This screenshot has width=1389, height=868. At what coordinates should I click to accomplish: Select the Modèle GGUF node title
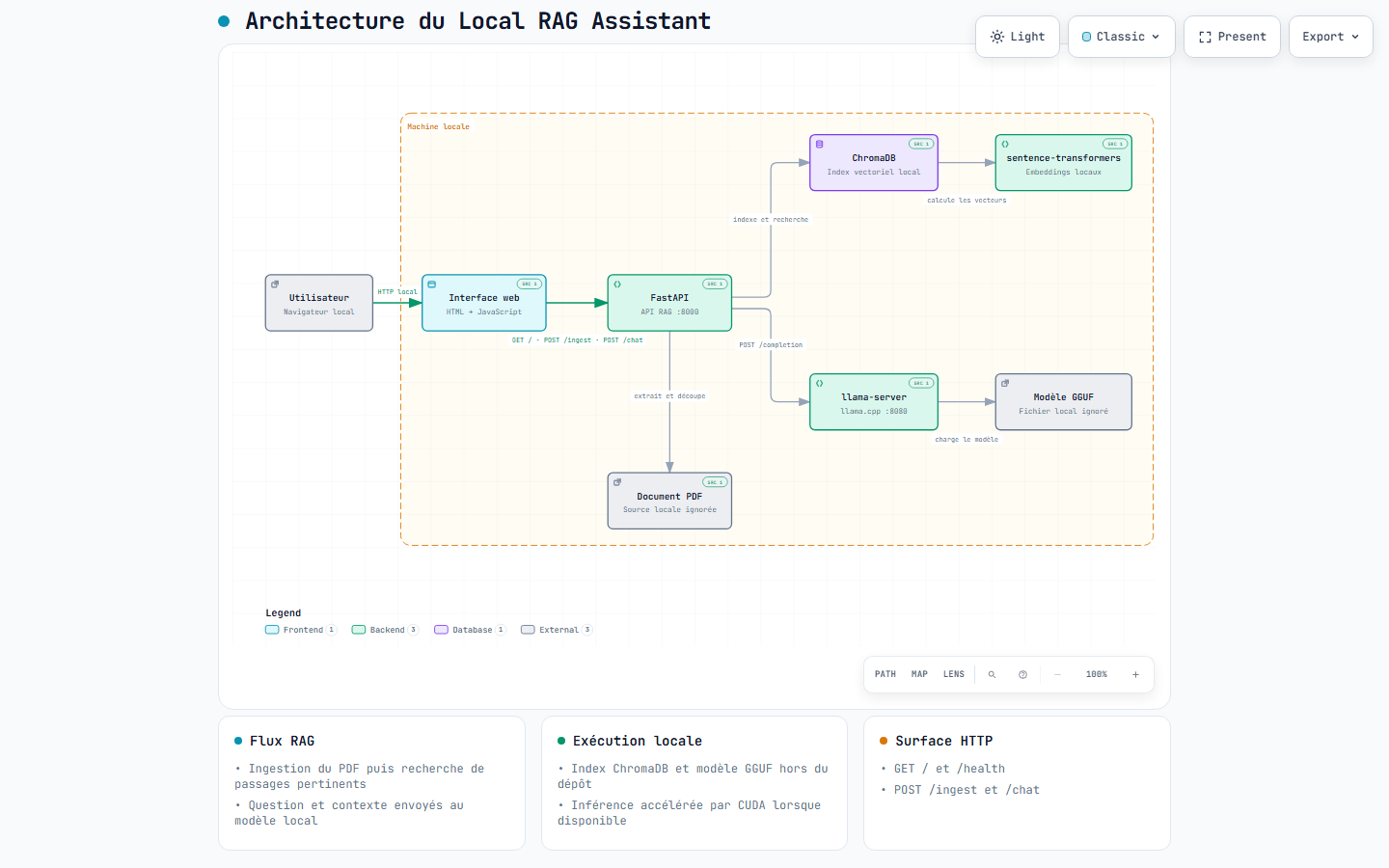(1063, 397)
